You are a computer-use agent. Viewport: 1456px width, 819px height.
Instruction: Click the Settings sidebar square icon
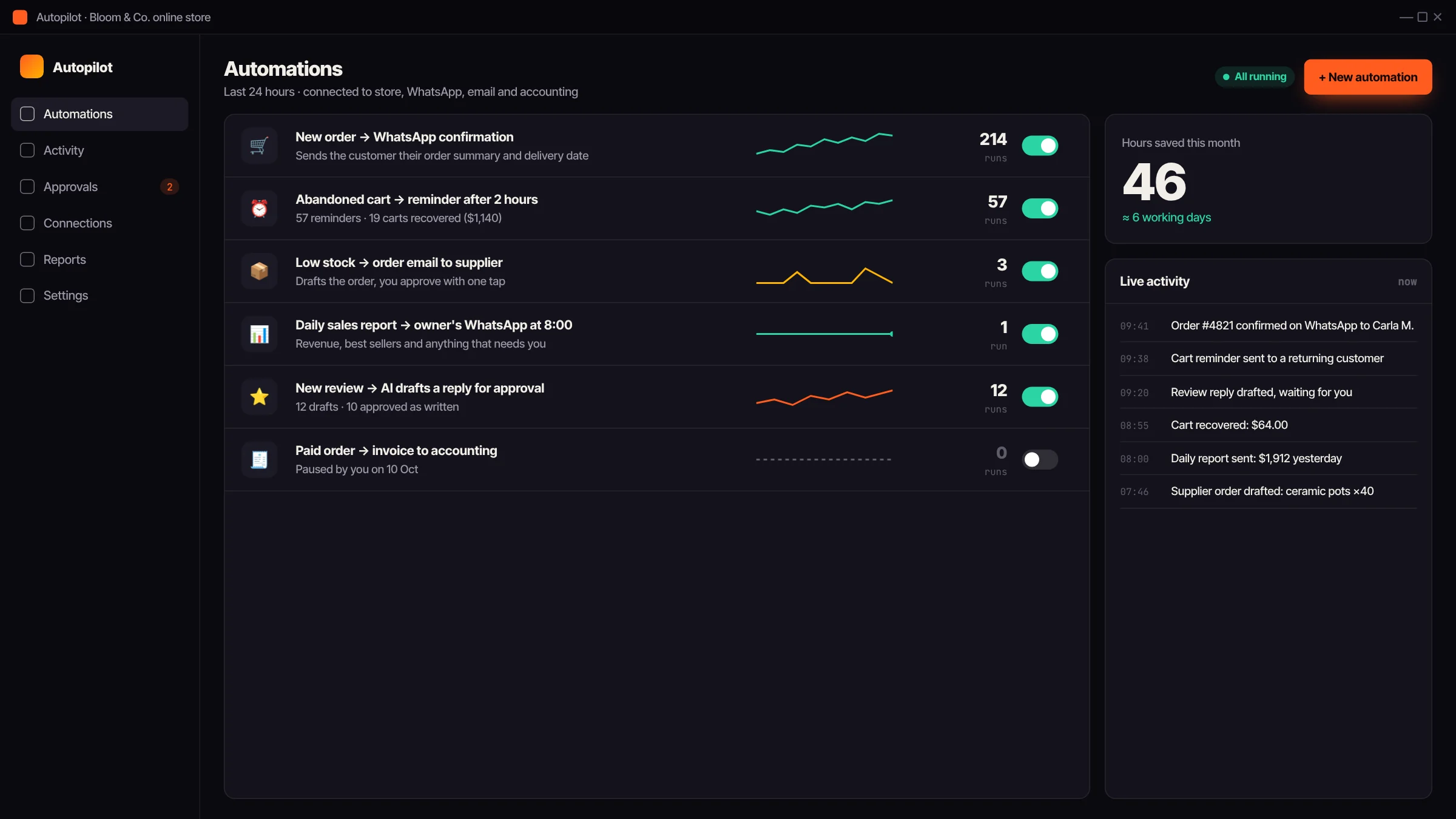(x=27, y=295)
